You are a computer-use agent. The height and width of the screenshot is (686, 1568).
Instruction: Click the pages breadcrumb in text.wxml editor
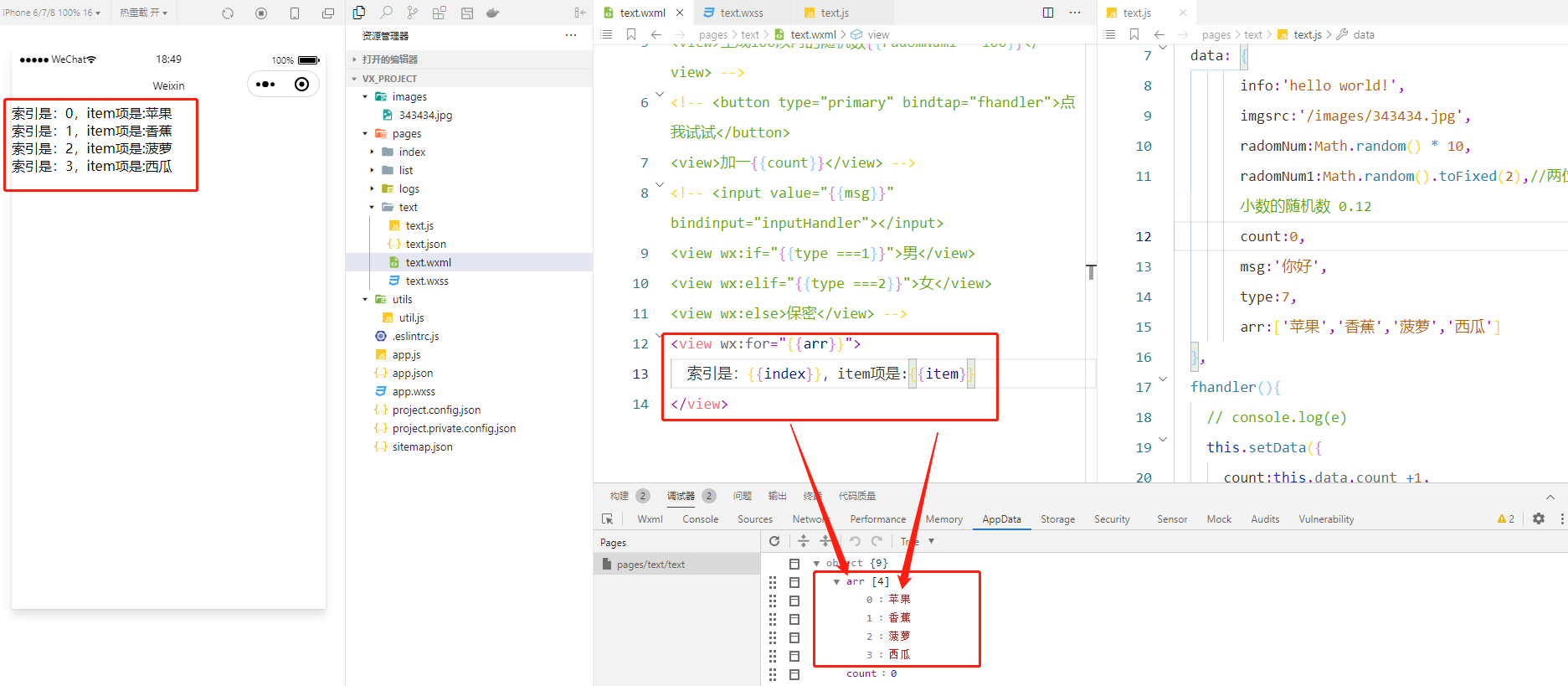(713, 34)
